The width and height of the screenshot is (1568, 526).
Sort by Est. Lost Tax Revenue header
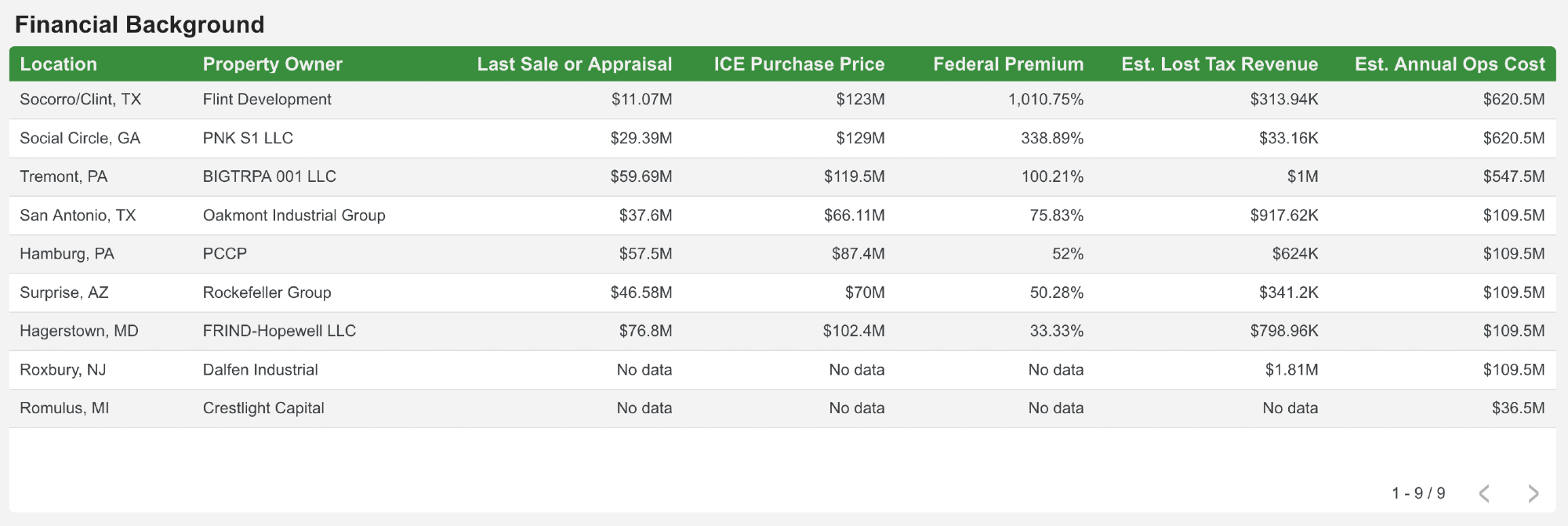coord(1219,64)
